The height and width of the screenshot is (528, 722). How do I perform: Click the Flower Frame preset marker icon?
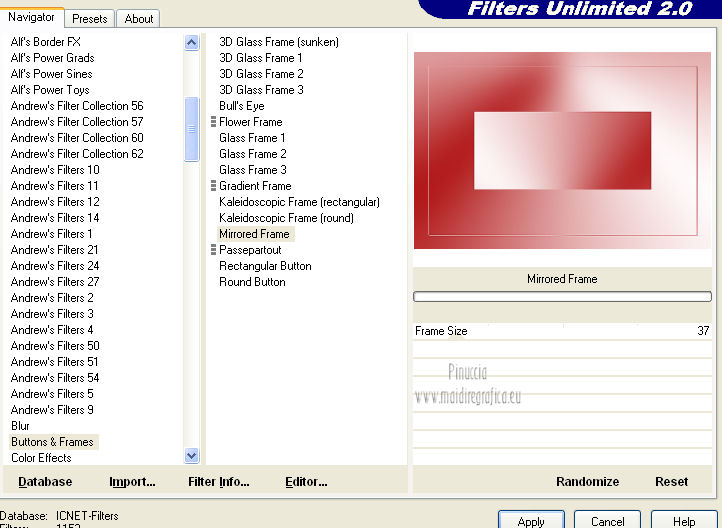click(213, 122)
